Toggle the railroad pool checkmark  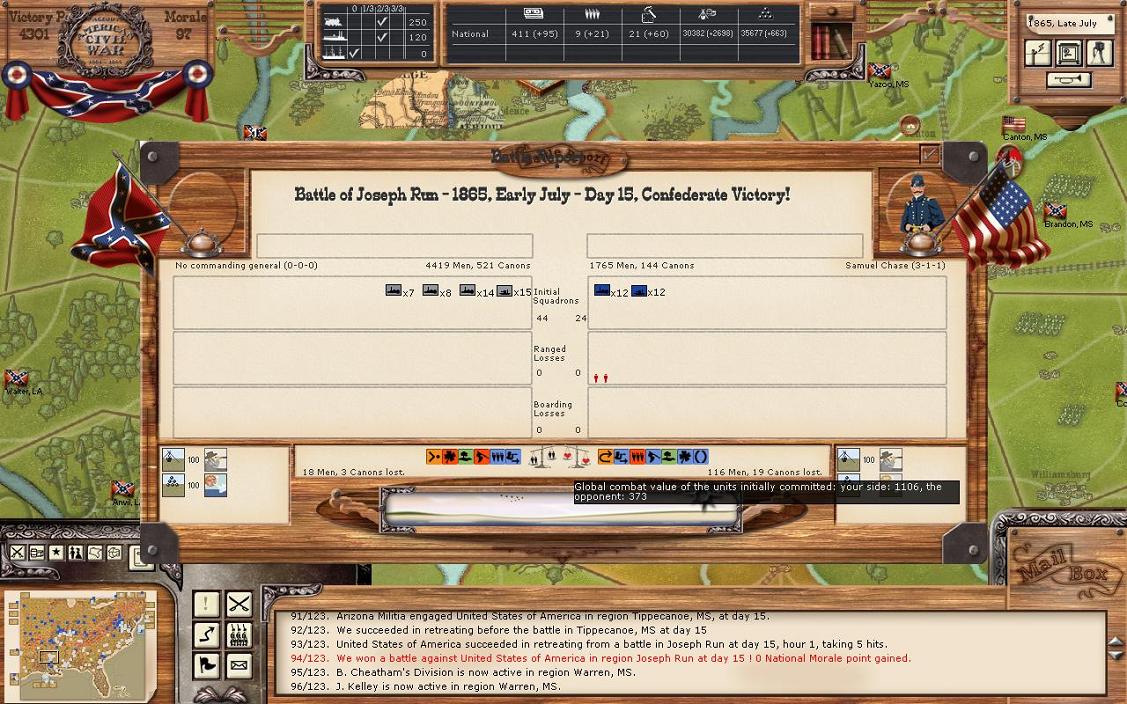click(x=381, y=22)
